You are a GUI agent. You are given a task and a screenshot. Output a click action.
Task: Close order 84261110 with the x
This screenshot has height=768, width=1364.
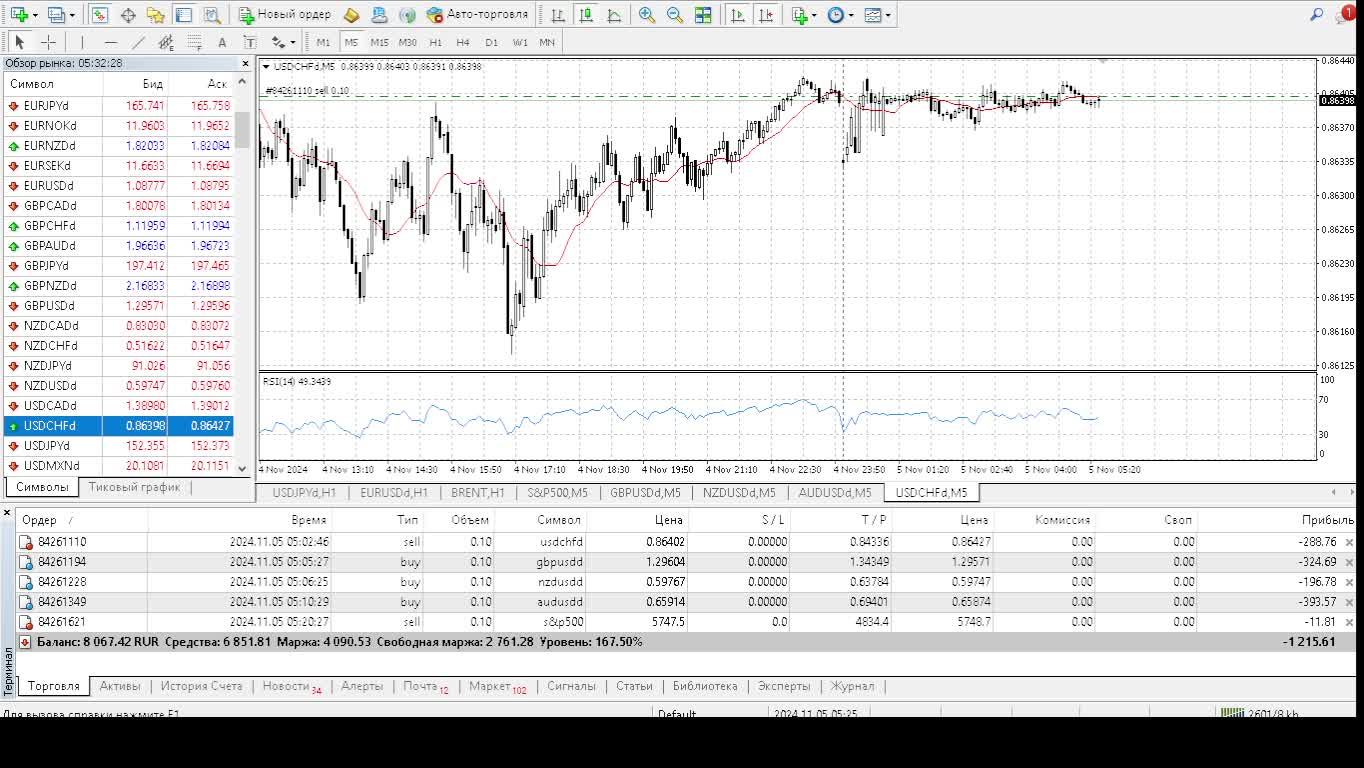pyautogui.click(x=1349, y=542)
